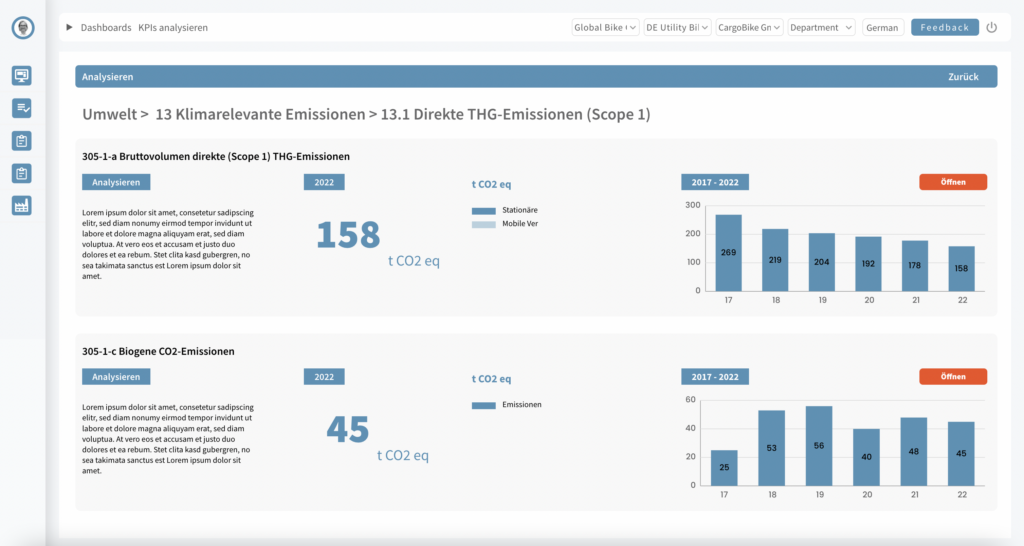Click heading 305-1-a Bruttovolumen direkte THG-Emissionen
The image size is (1024, 546).
tap(216, 156)
